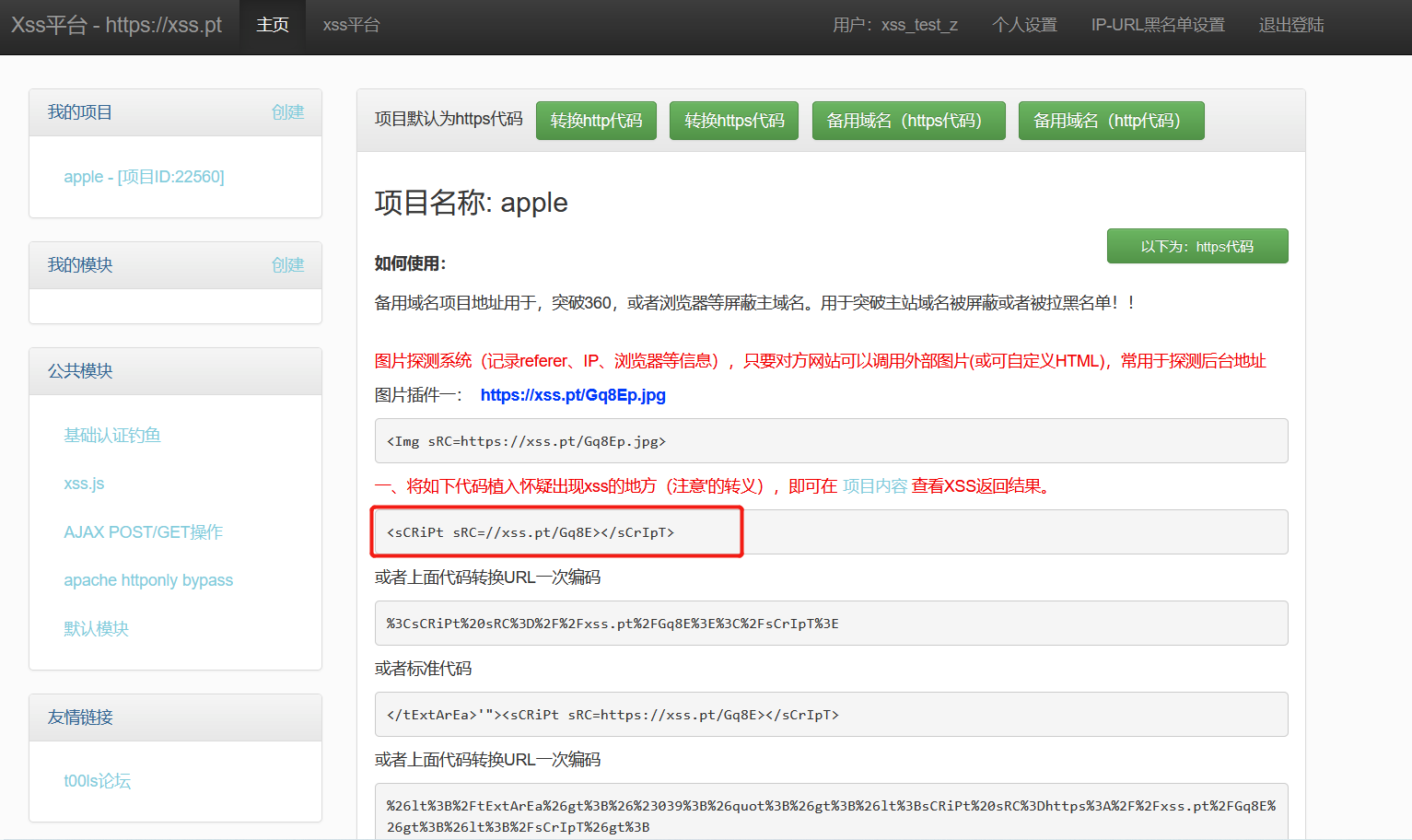Click the 备用域名 (https代码) button
This screenshot has width=1412, height=840.
point(908,121)
